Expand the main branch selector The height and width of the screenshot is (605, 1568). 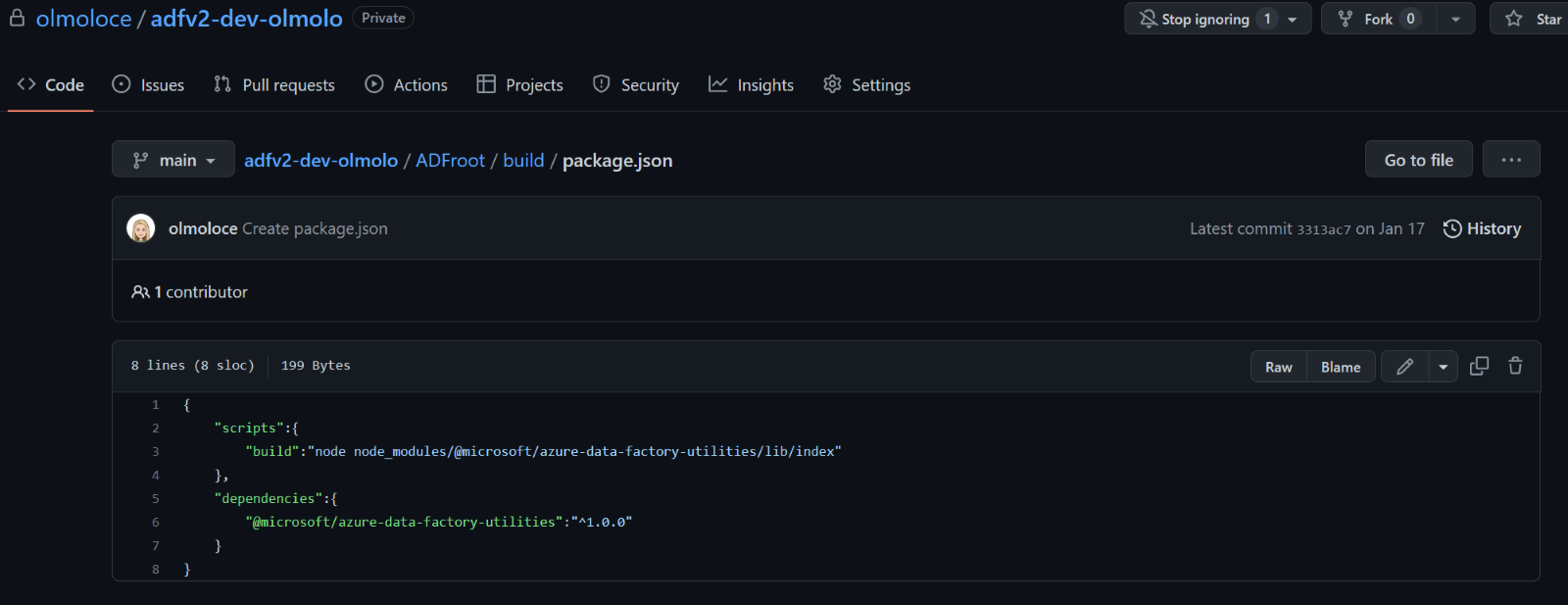[x=173, y=160]
